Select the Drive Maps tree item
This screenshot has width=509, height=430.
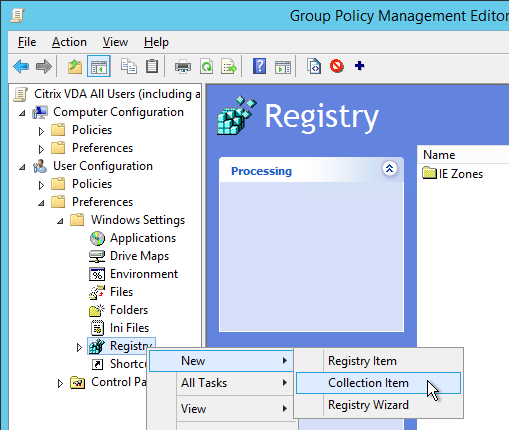139,256
